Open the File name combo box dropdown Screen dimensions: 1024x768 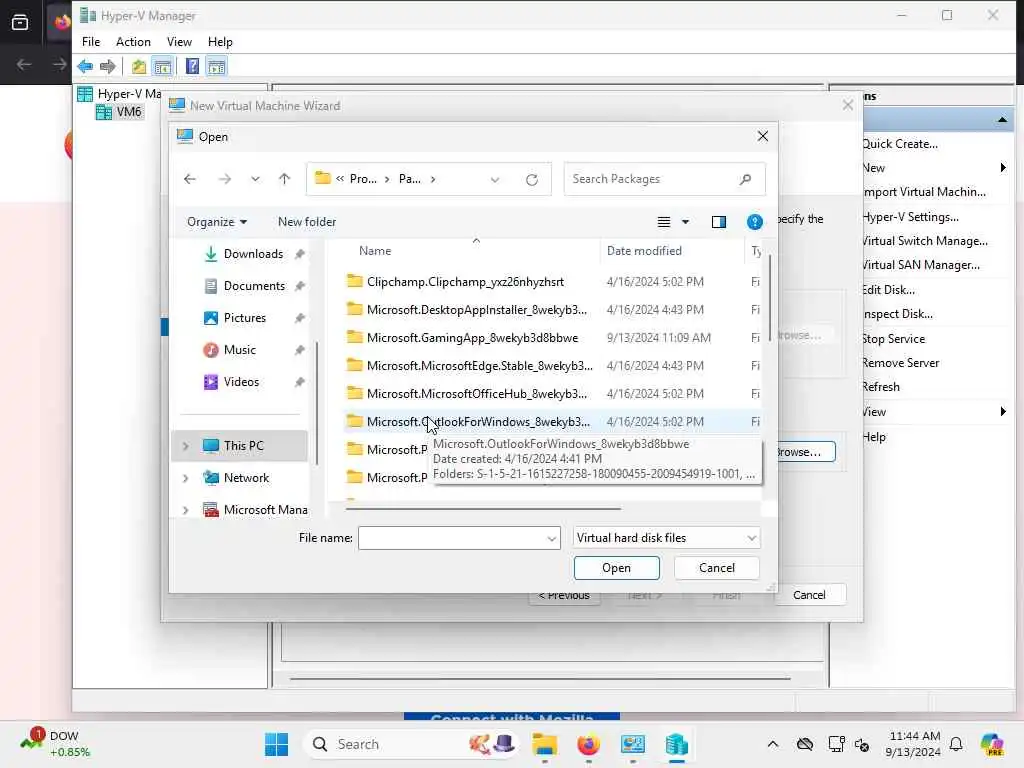551,538
